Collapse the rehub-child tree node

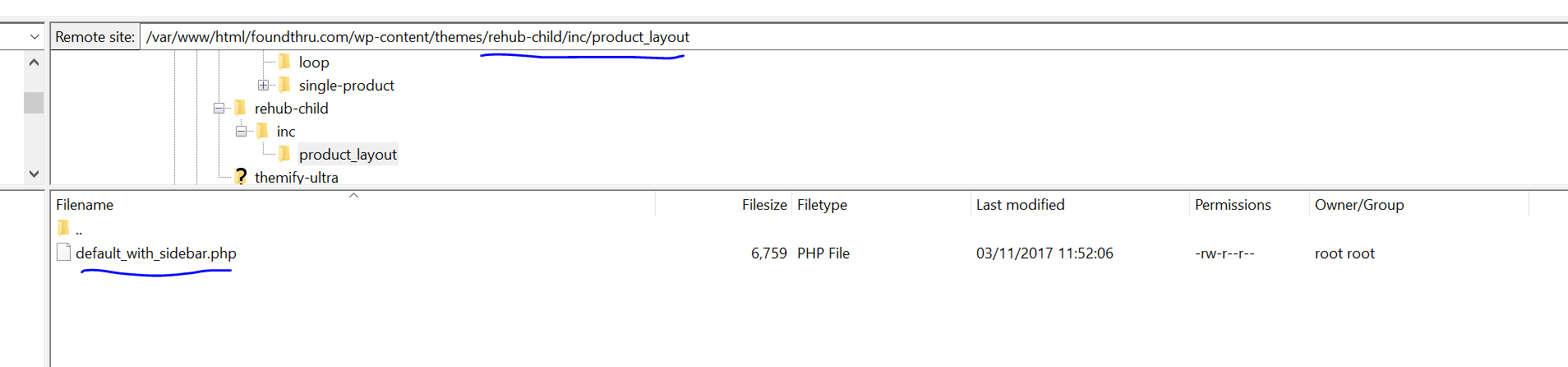coord(219,108)
